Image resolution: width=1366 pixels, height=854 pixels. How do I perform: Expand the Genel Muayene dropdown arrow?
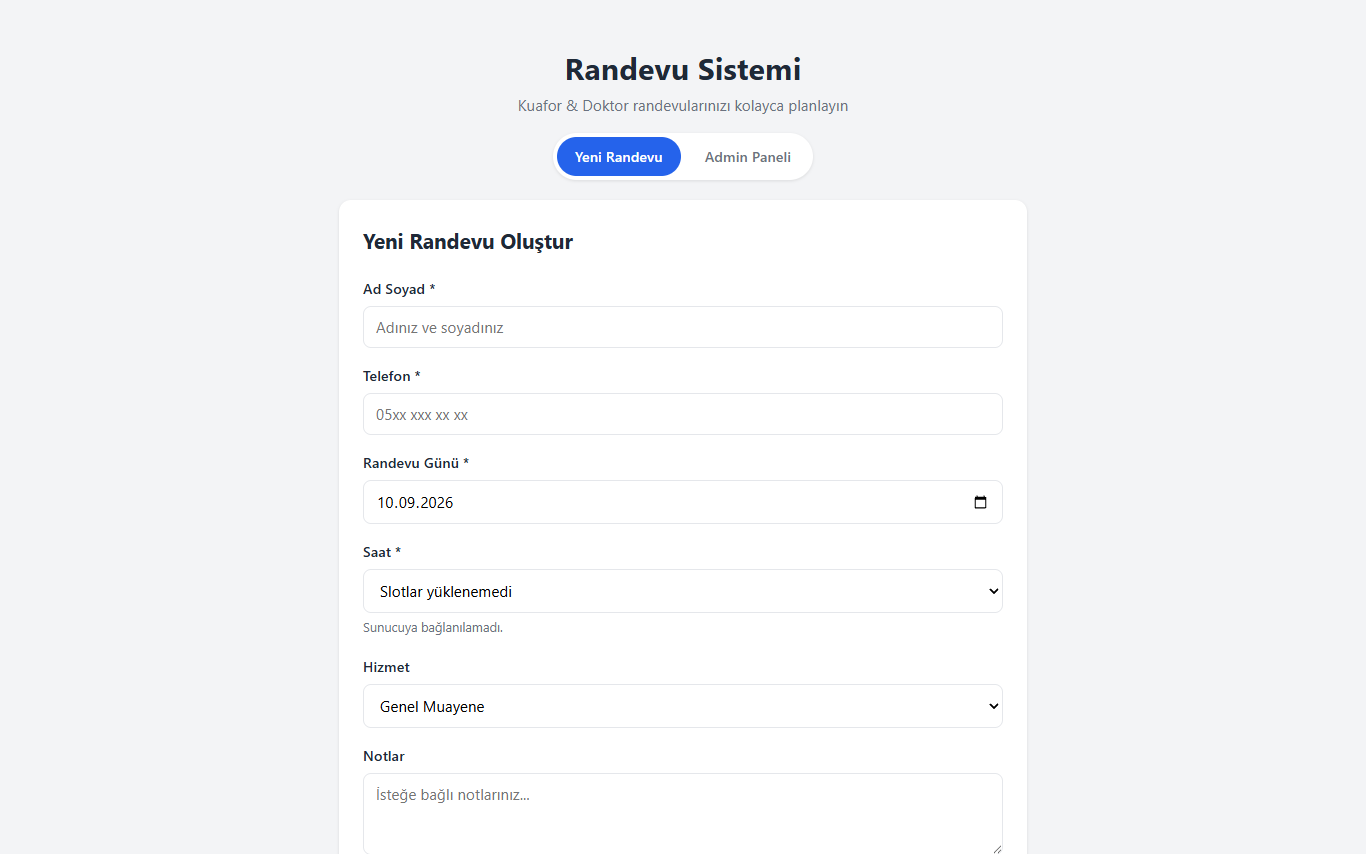coord(993,706)
